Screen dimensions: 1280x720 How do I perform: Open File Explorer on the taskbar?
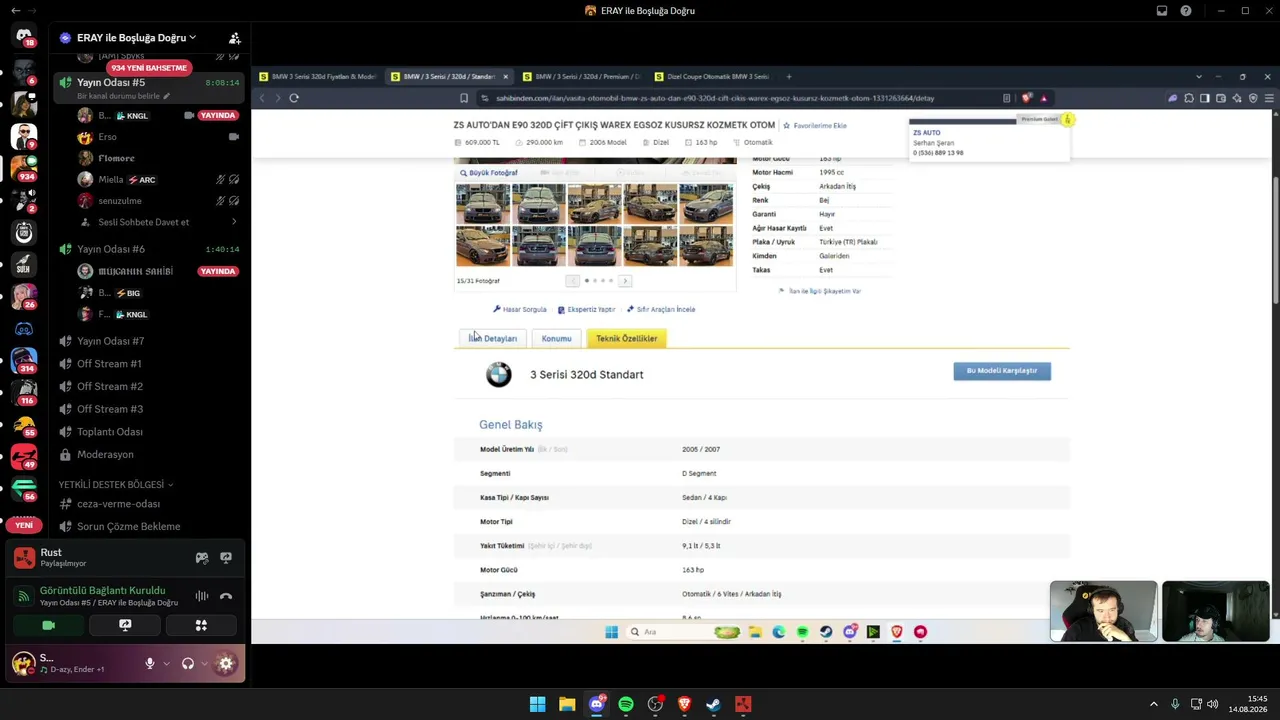point(567,704)
